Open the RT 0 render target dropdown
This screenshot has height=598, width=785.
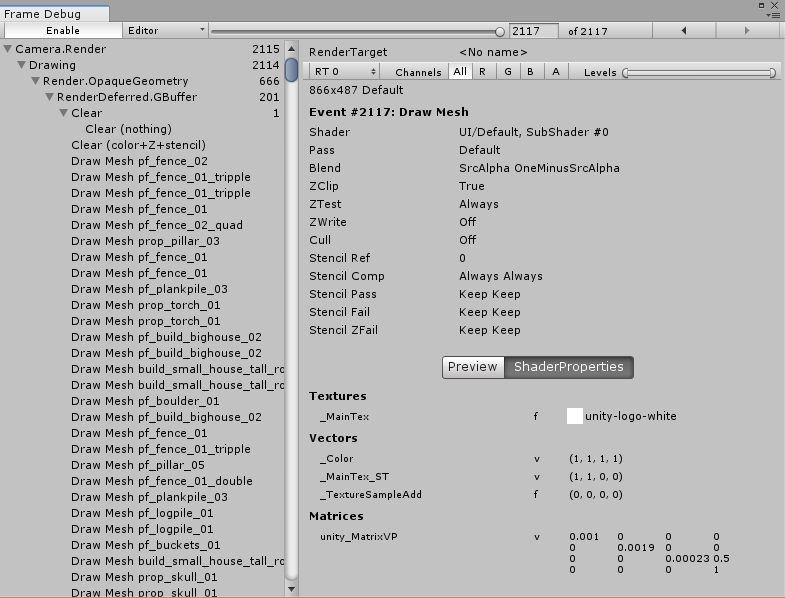(x=345, y=72)
